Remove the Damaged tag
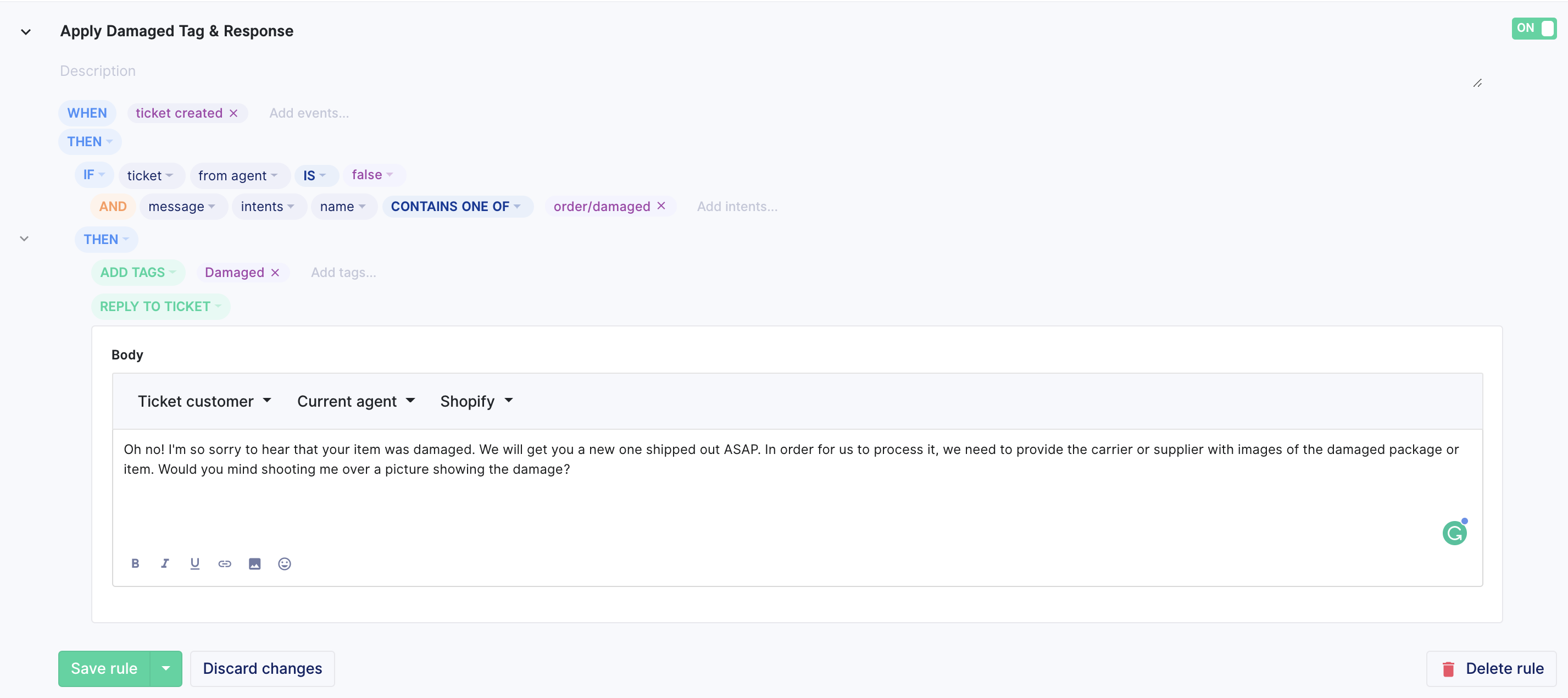Viewport: 1568px width, 698px height. point(275,272)
